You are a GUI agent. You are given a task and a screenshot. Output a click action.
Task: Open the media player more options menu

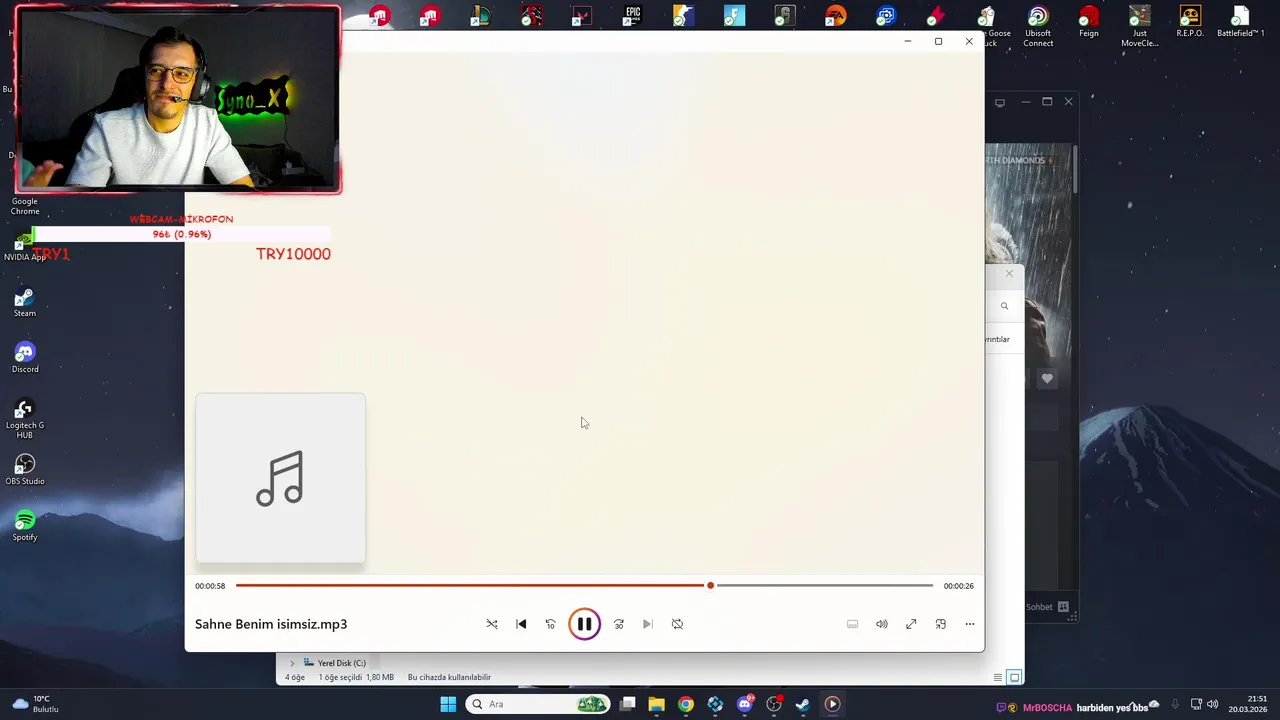coord(969,624)
